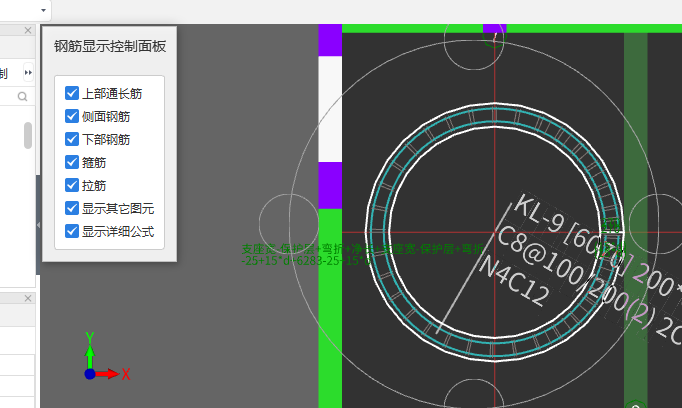
Task: Click the 钢筋显示控制面板 panel title
Action: (110, 46)
